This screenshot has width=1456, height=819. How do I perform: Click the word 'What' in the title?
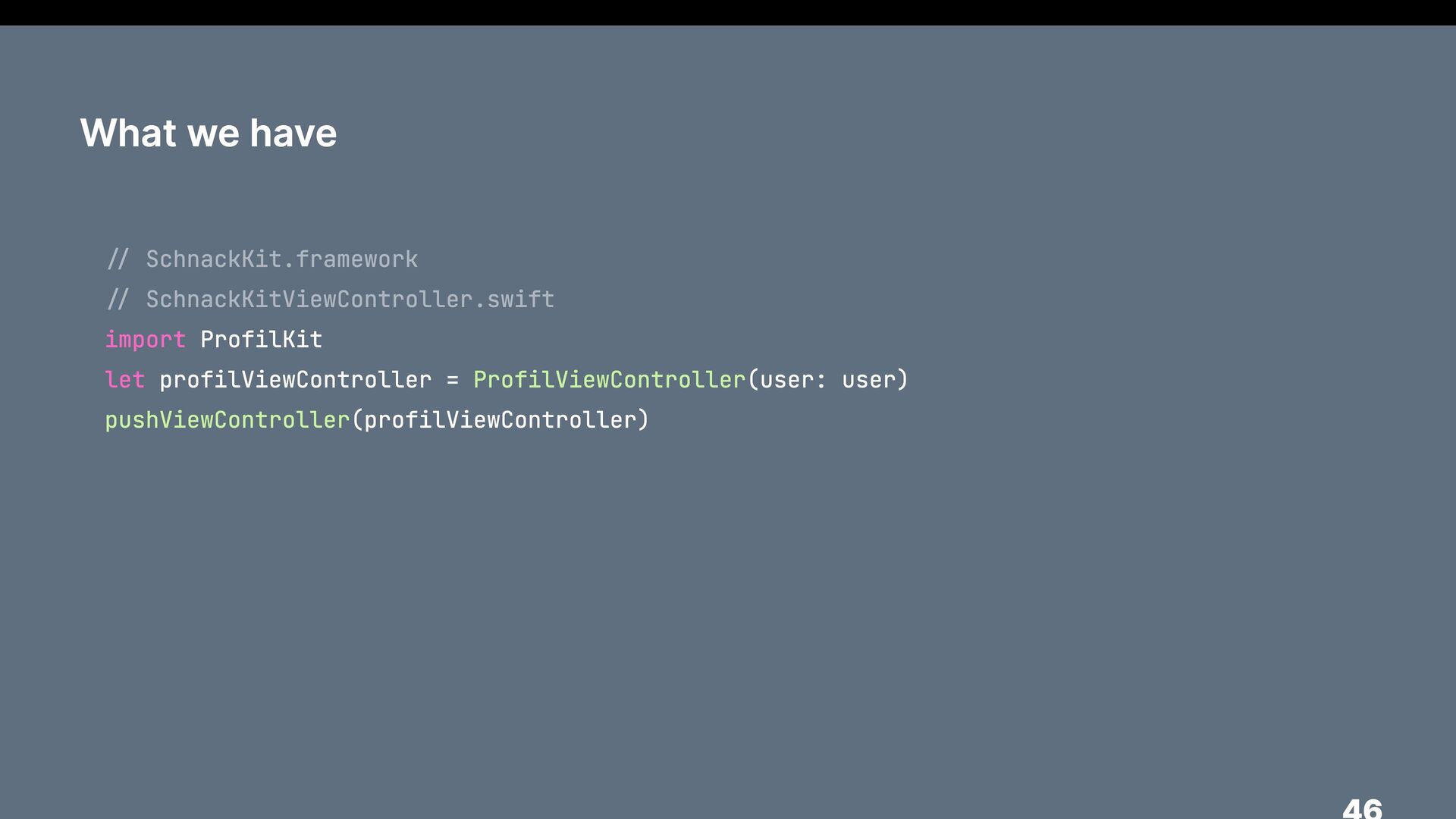(x=128, y=133)
